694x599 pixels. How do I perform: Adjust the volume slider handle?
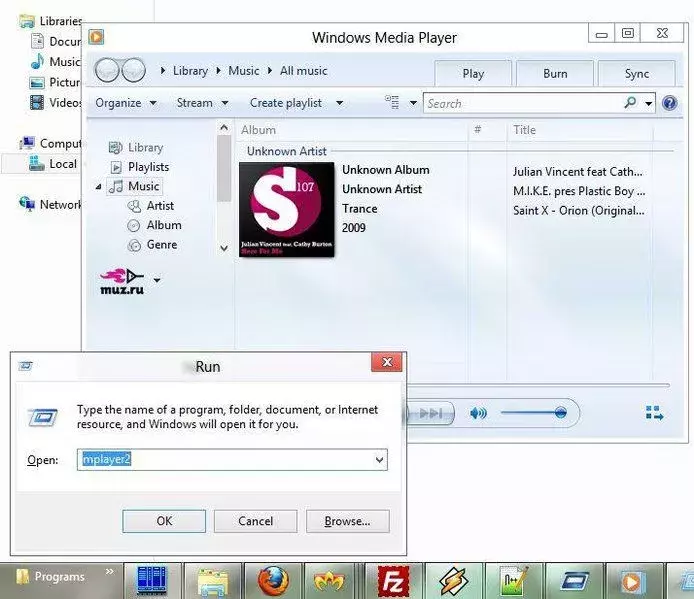pyautogui.click(x=560, y=413)
